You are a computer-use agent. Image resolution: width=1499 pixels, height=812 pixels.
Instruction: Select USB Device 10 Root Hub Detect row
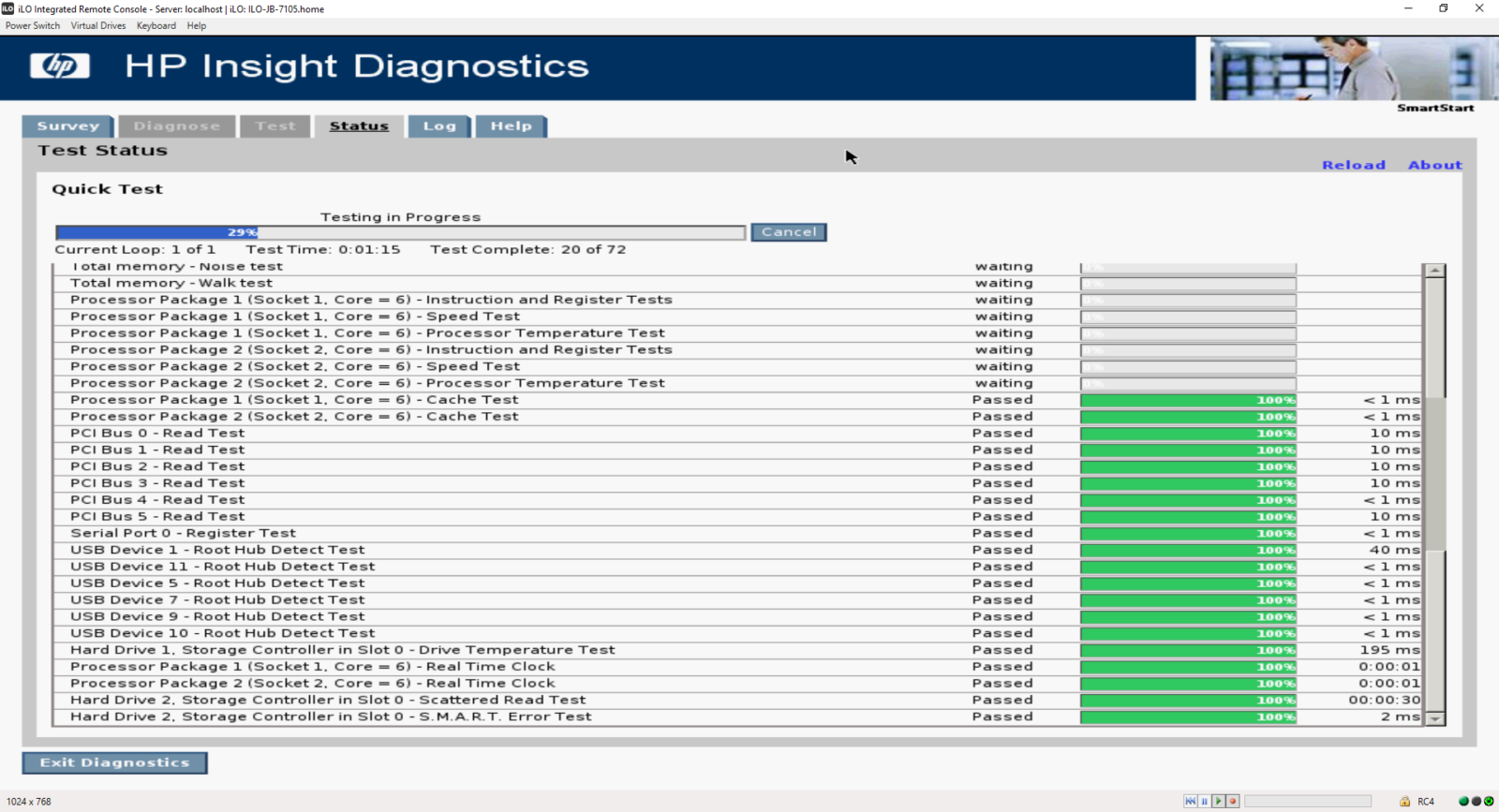pyautogui.click(x=737, y=633)
